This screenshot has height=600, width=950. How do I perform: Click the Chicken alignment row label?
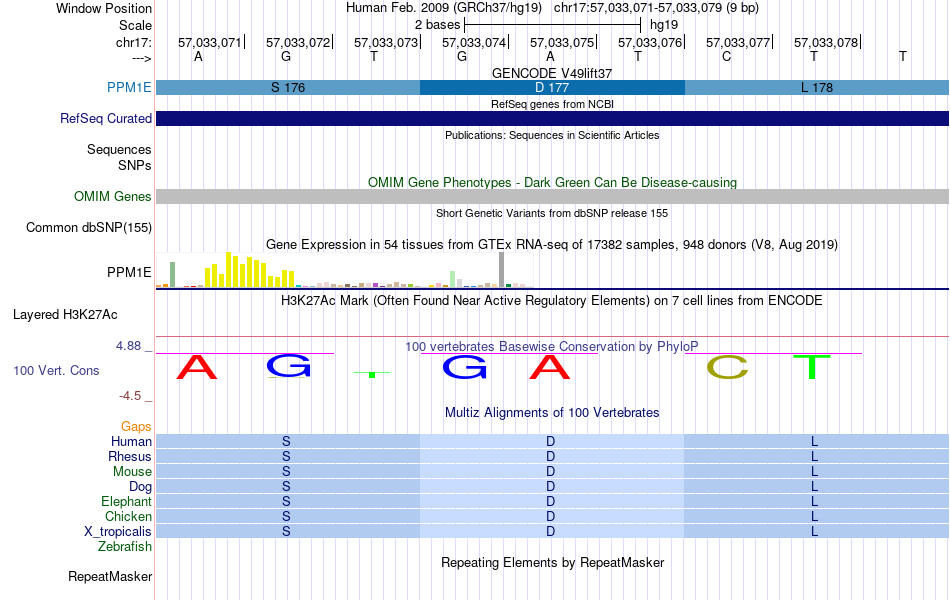(128, 516)
